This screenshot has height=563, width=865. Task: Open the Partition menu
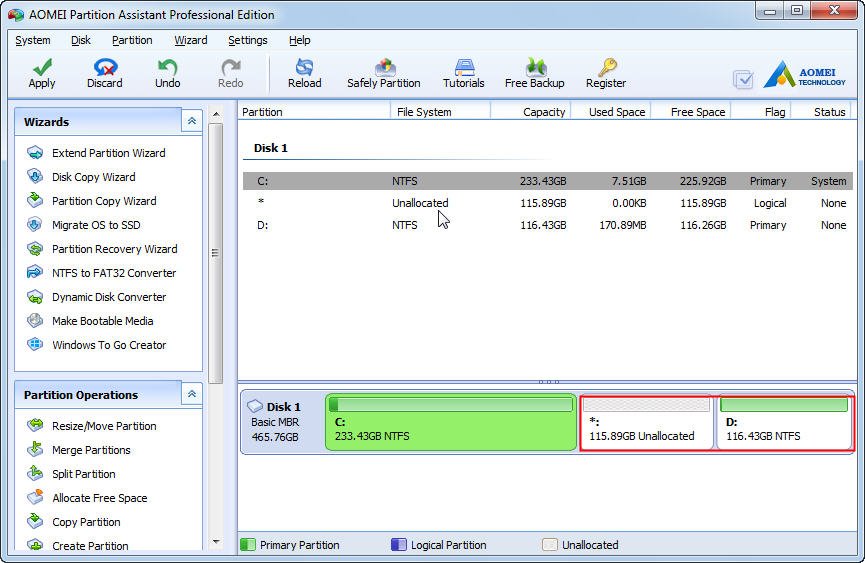pyautogui.click(x=132, y=40)
